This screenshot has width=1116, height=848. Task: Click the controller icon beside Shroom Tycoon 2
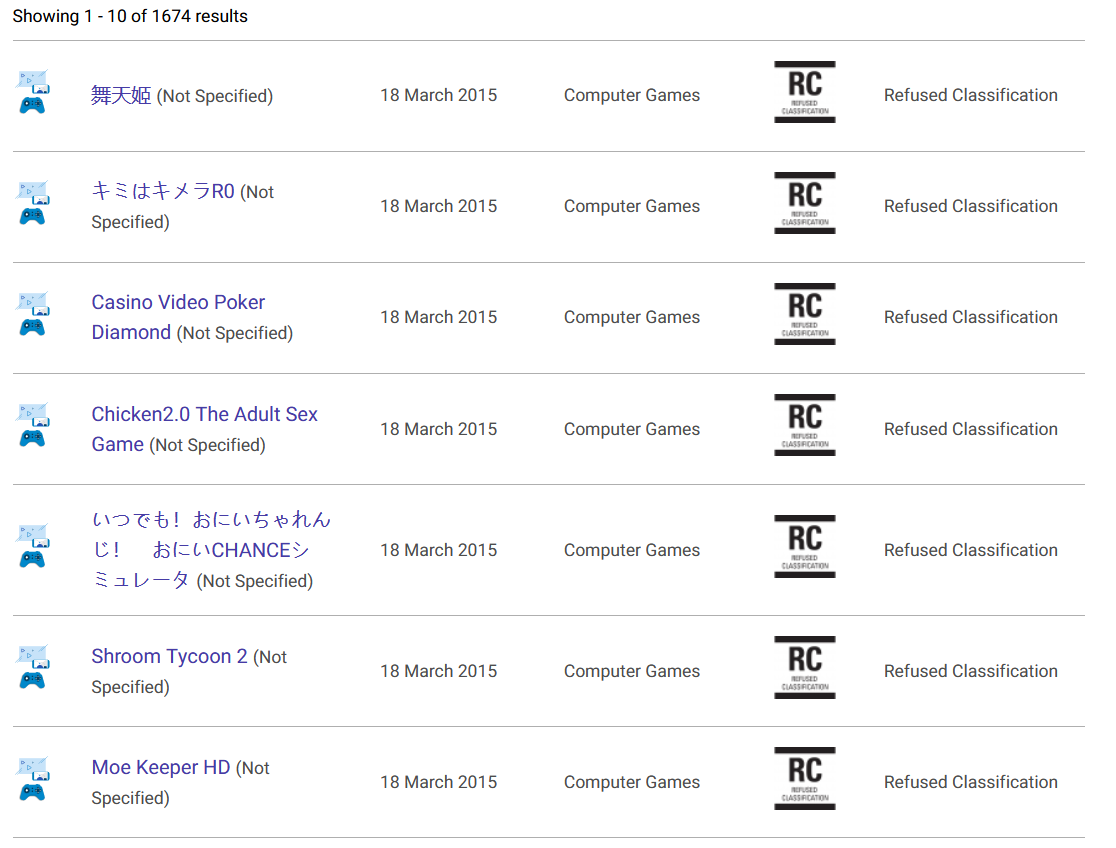[33, 667]
